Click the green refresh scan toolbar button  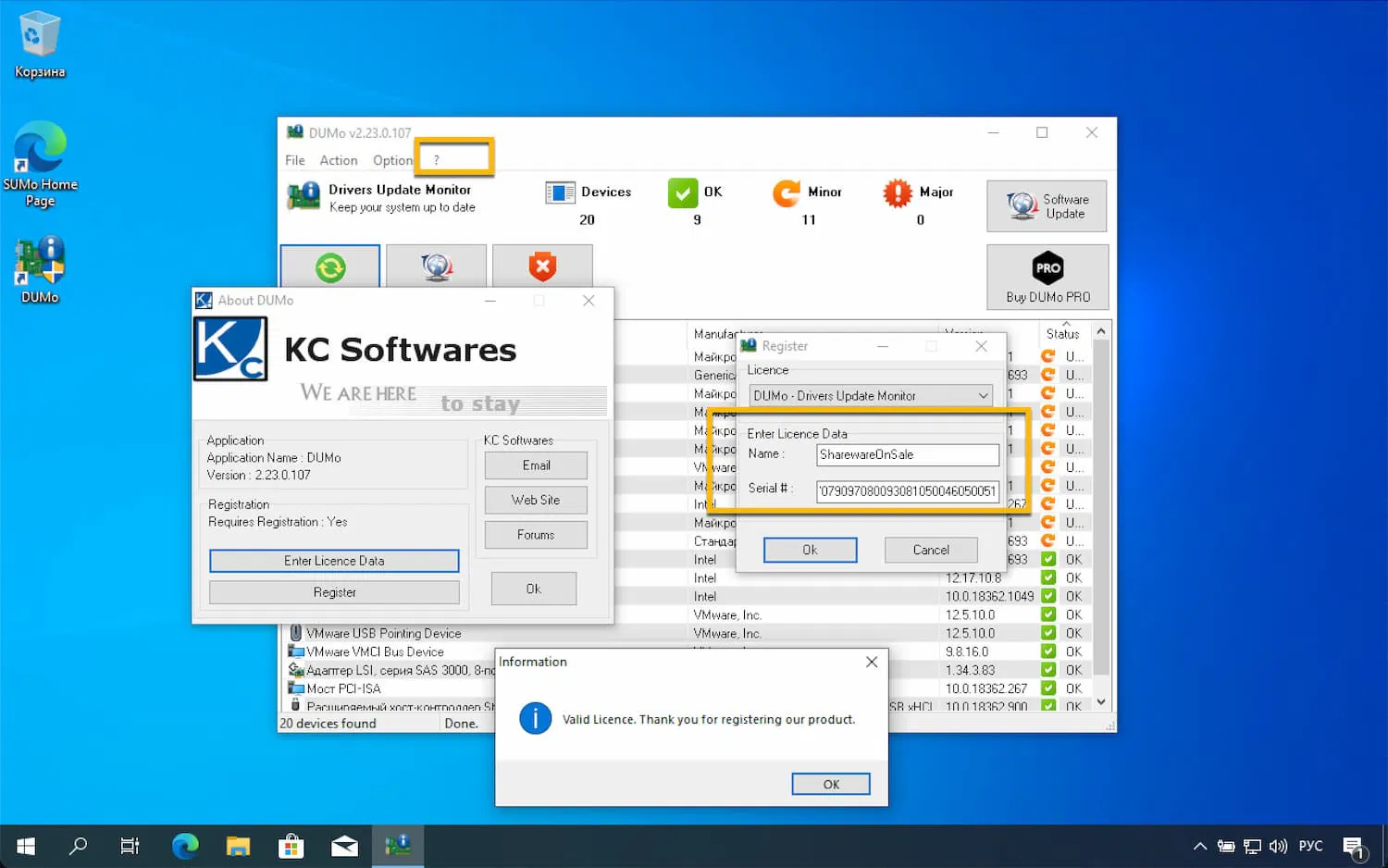pyautogui.click(x=330, y=267)
